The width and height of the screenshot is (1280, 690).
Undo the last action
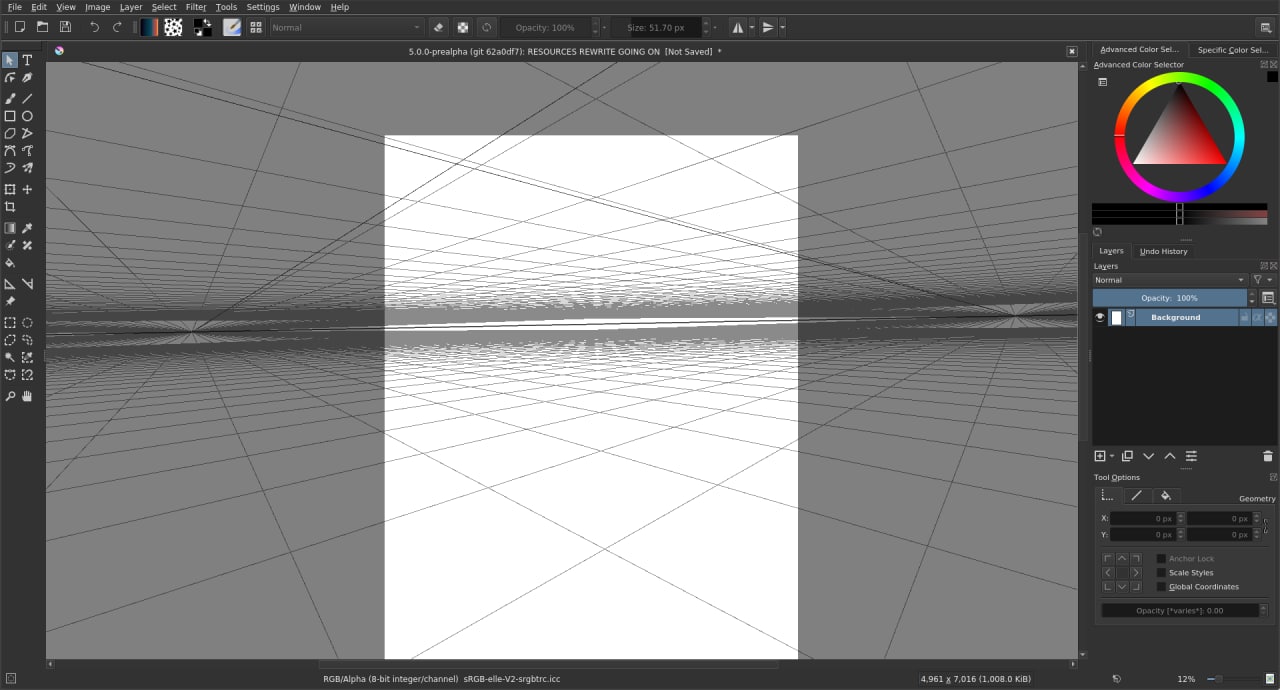click(94, 27)
